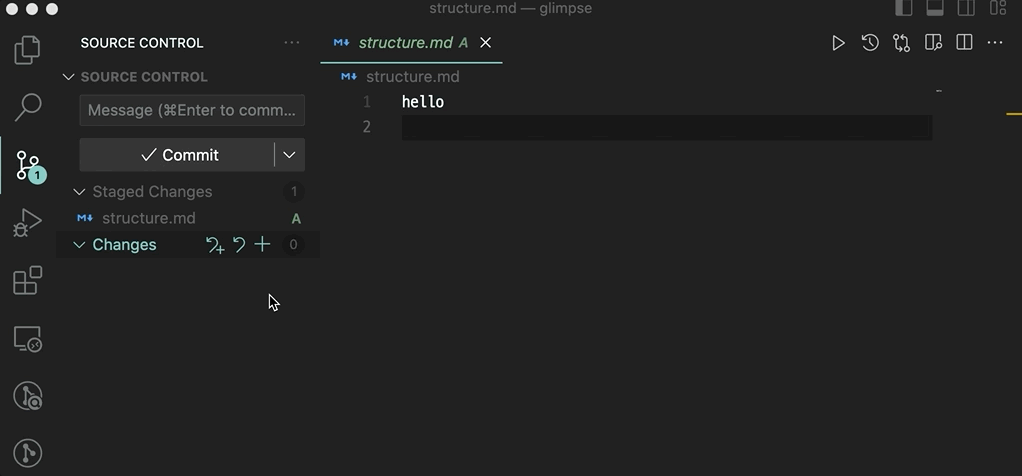Open the Explorer view in activity bar
Viewport: 1022px width, 476px height.
(x=28, y=49)
